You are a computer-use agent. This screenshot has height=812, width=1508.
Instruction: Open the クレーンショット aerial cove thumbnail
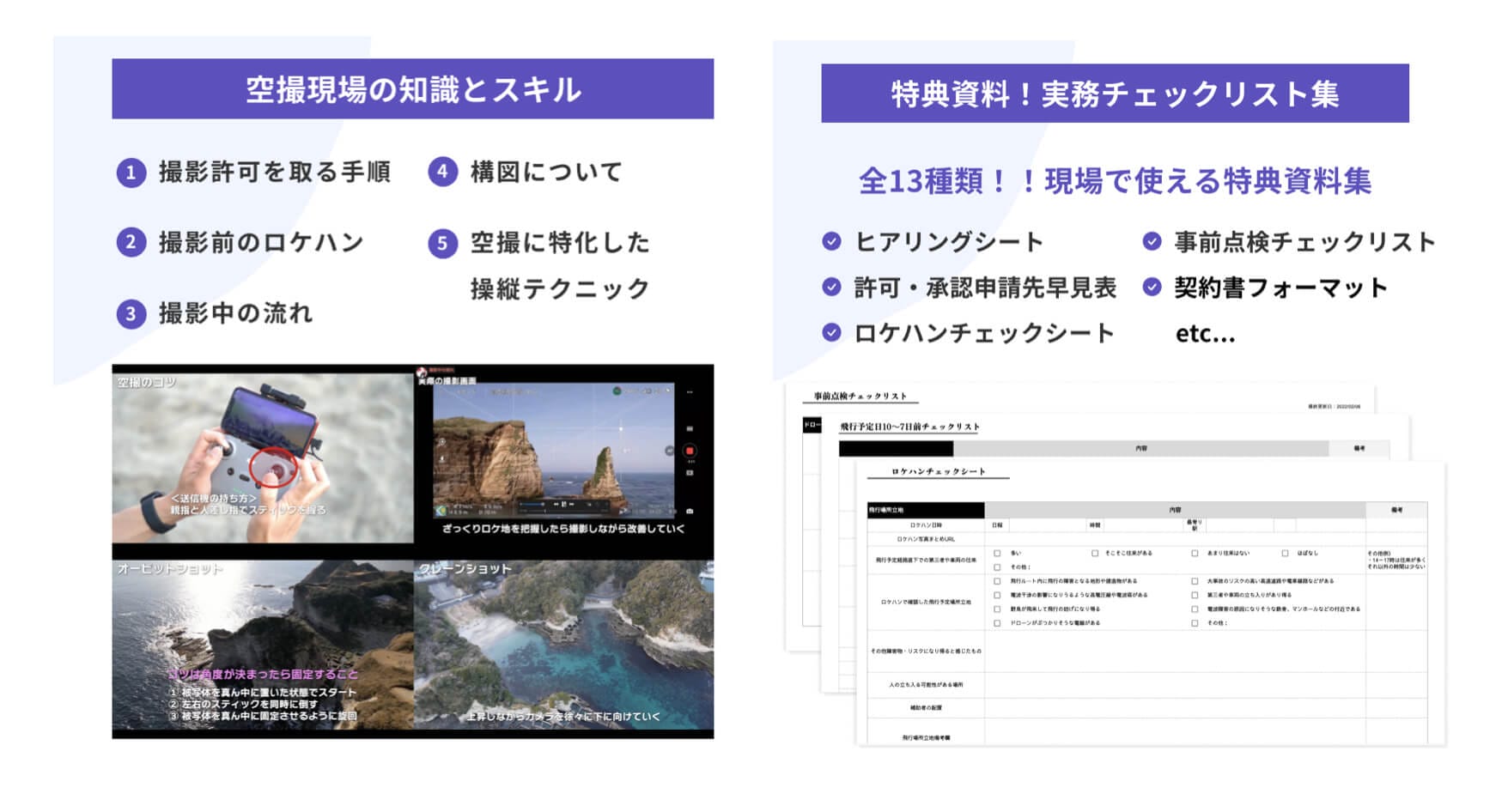(x=564, y=645)
